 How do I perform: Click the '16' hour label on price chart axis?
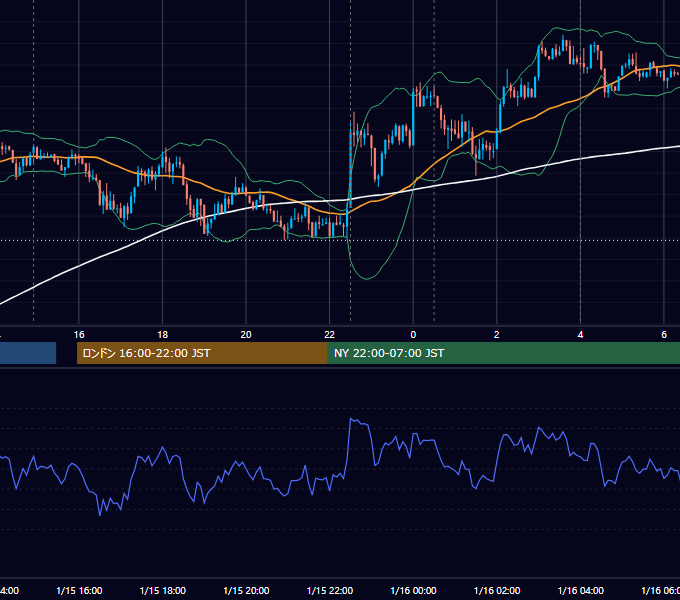click(79, 335)
